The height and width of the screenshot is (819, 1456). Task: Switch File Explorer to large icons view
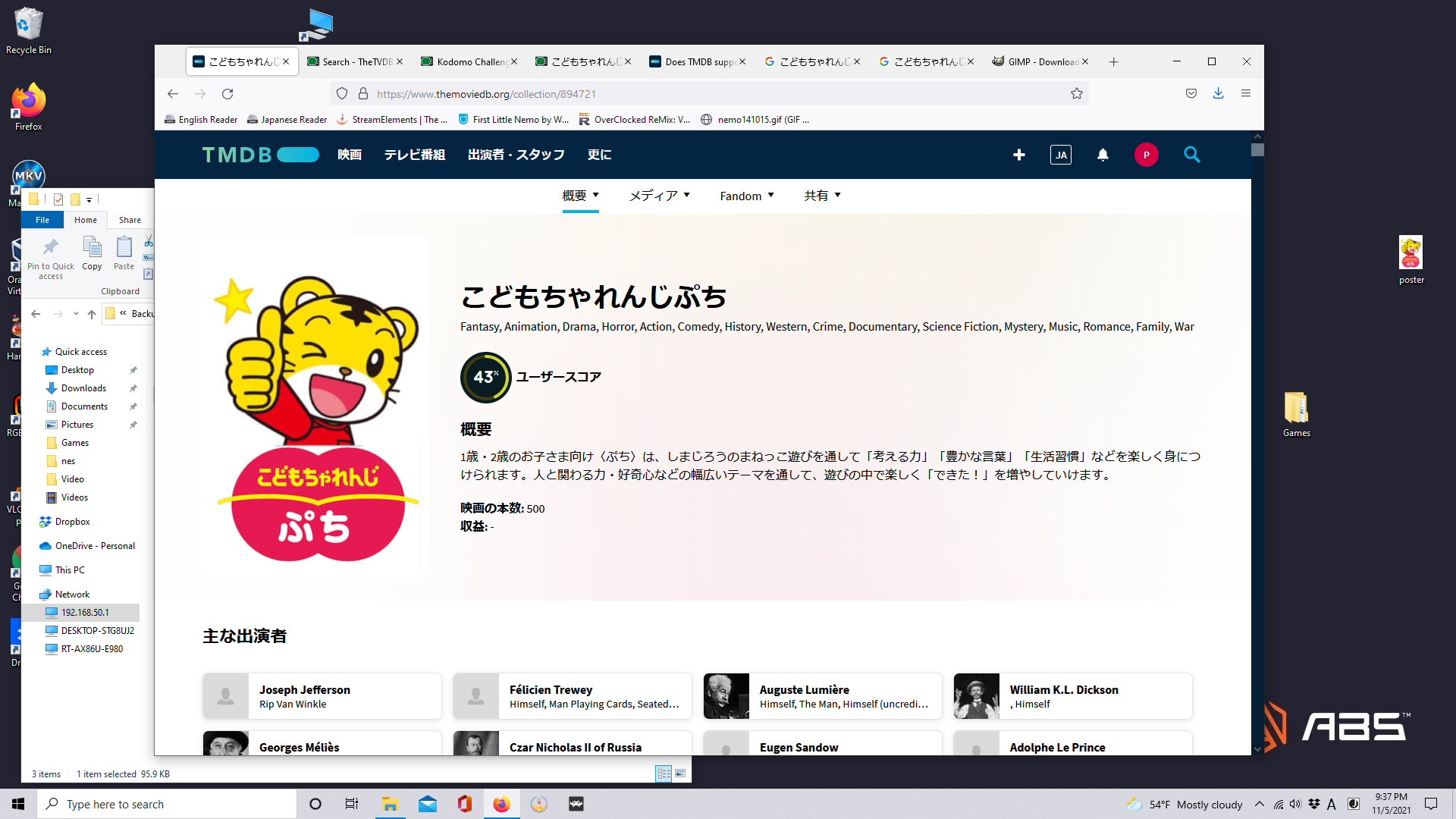tap(680, 773)
